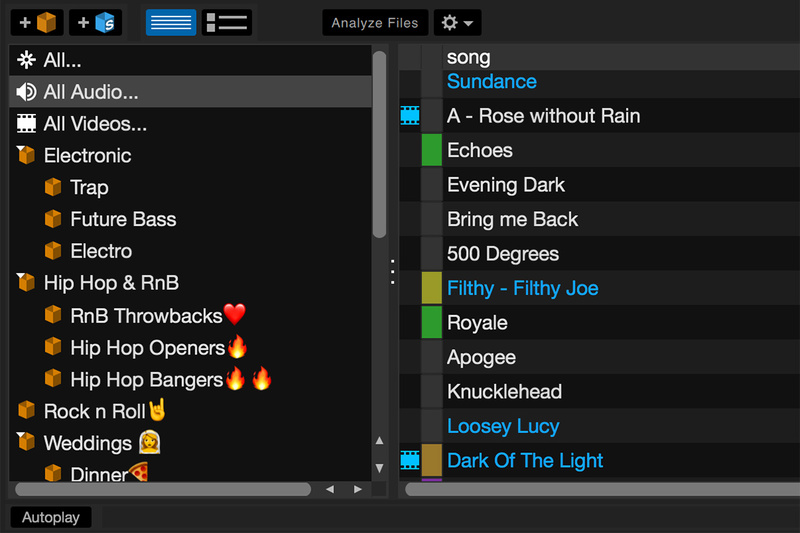Click the Rock n Roll crate icon
Viewport: 800px width, 533px height.
[x=26, y=411]
